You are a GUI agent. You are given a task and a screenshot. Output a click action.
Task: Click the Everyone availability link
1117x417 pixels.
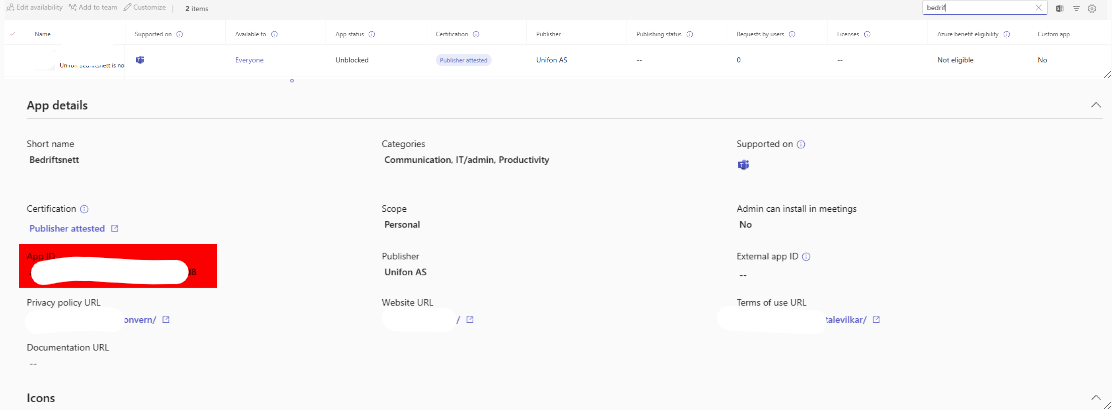[x=249, y=60]
